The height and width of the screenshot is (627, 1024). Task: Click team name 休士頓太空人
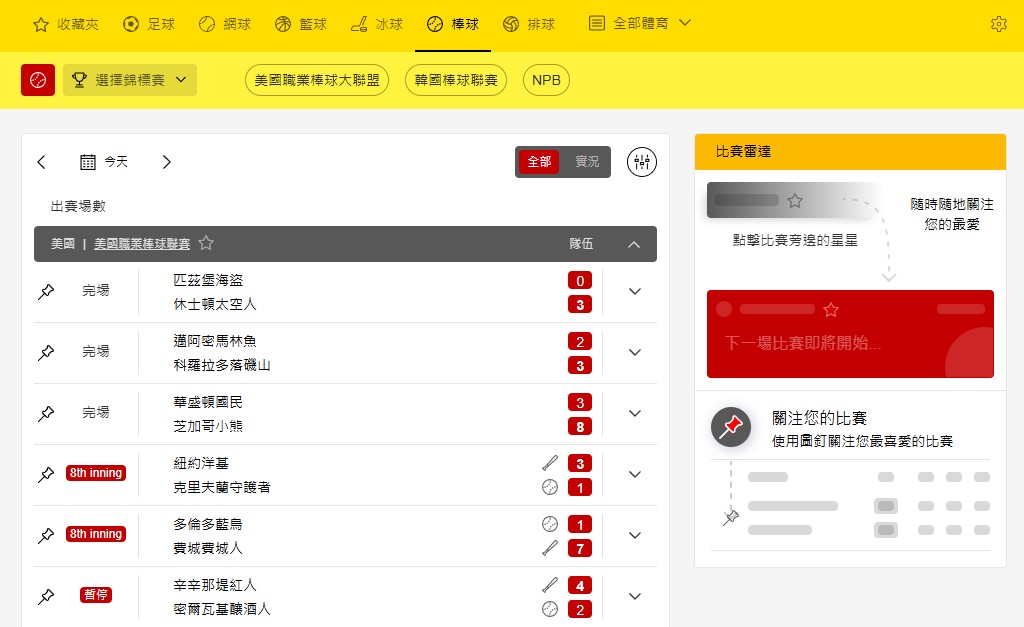pos(215,304)
